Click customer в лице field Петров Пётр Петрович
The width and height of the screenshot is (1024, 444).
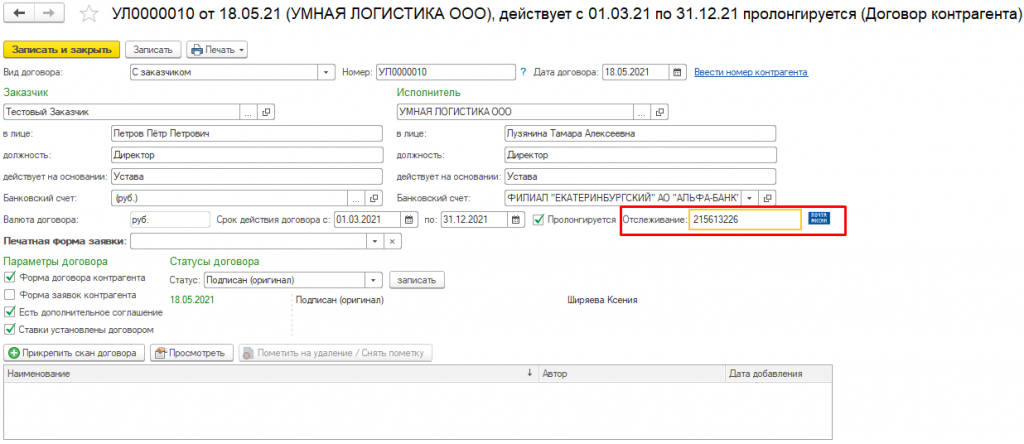point(246,133)
